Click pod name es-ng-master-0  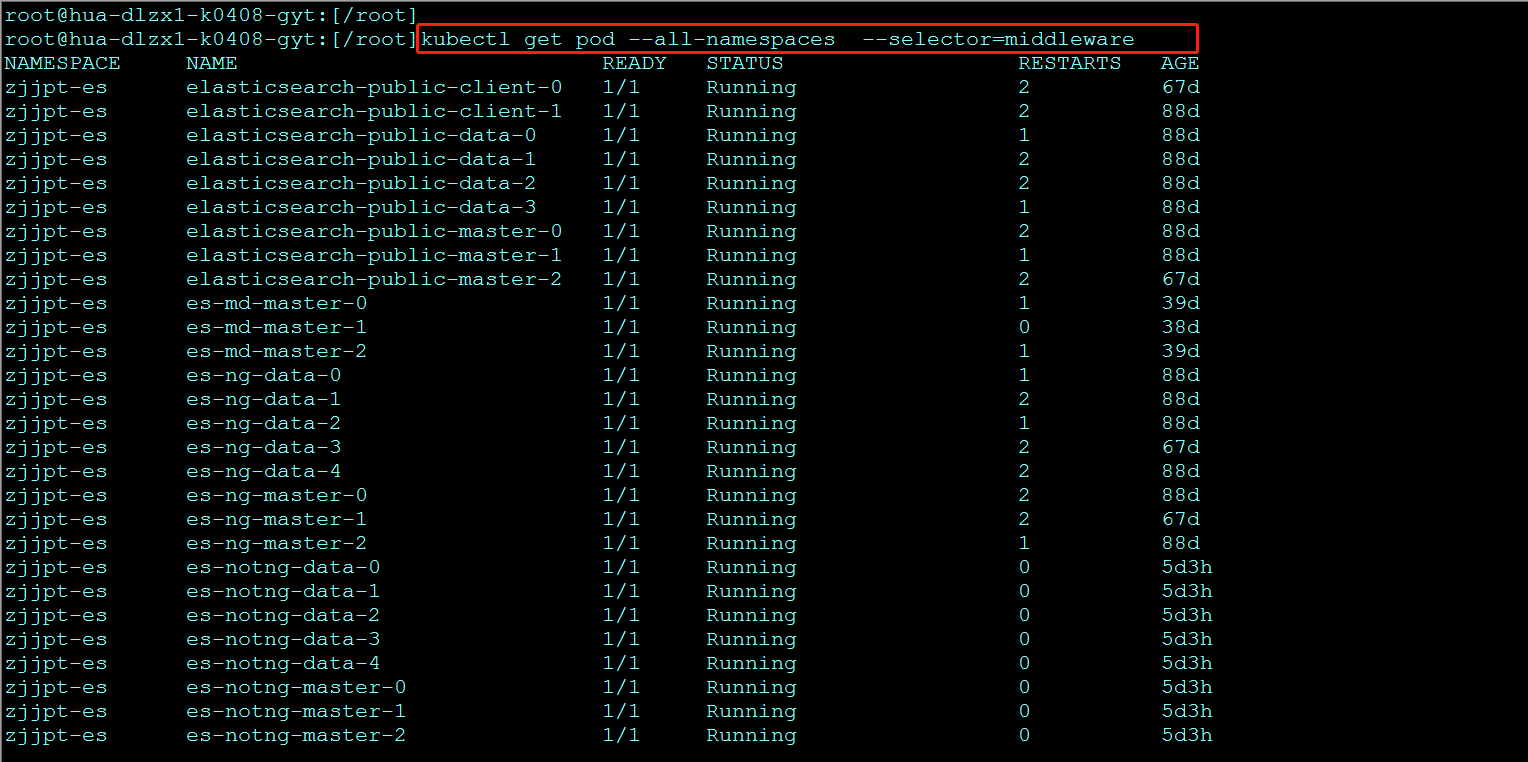(x=277, y=495)
